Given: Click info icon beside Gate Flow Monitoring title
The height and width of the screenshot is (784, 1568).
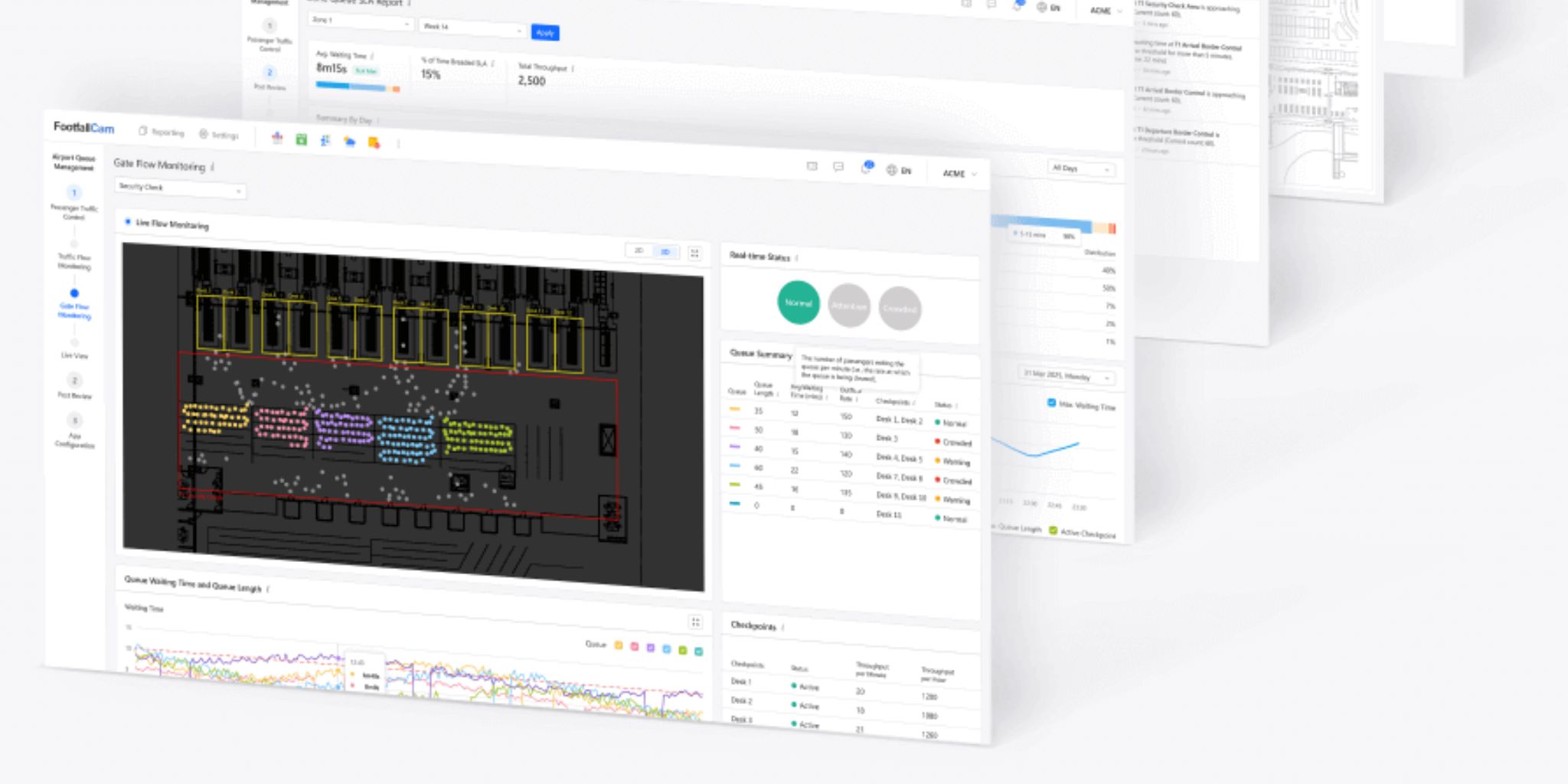Looking at the screenshot, I should tap(212, 167).
